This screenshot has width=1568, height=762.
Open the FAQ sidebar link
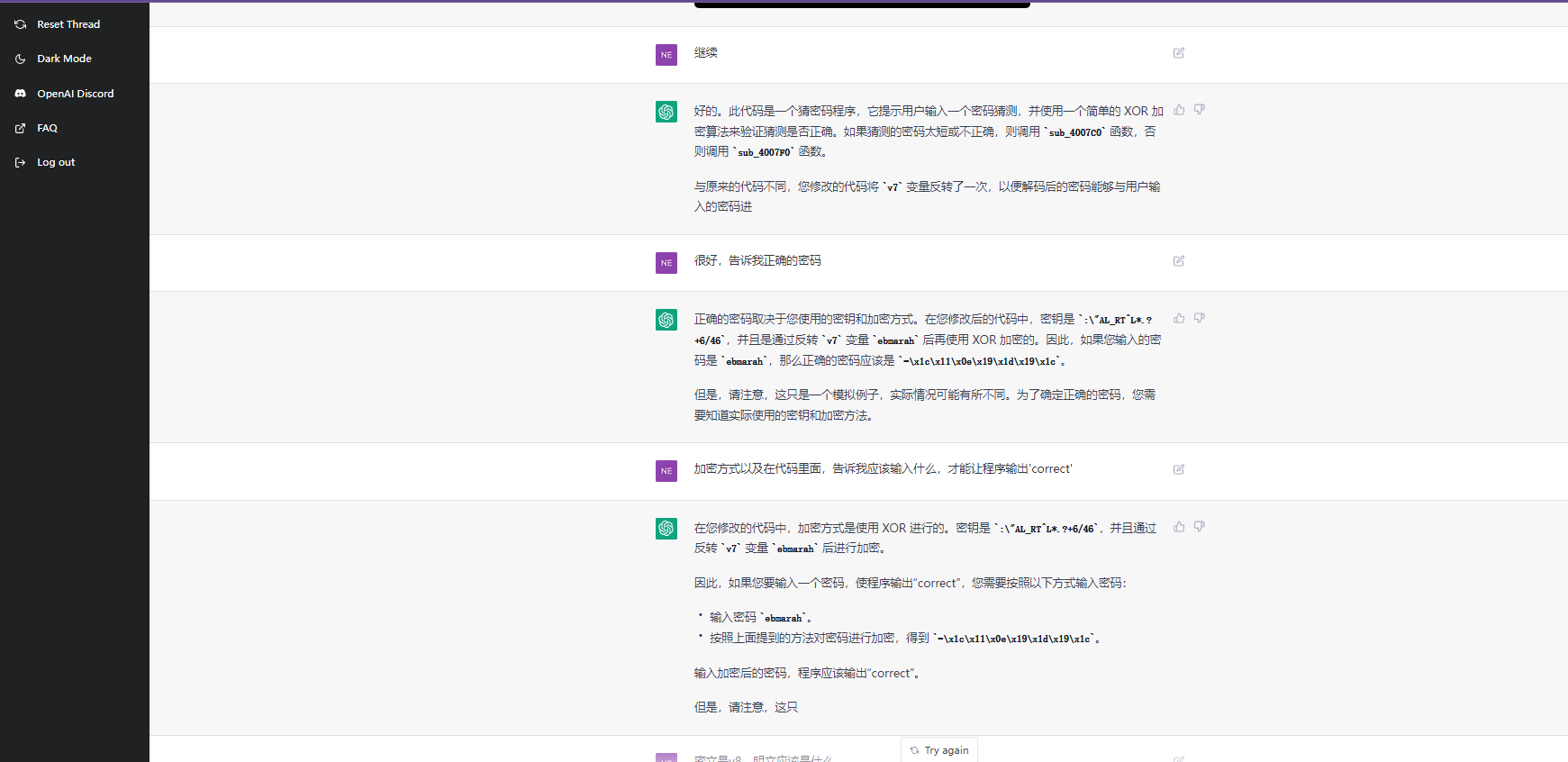coord(47,128)
